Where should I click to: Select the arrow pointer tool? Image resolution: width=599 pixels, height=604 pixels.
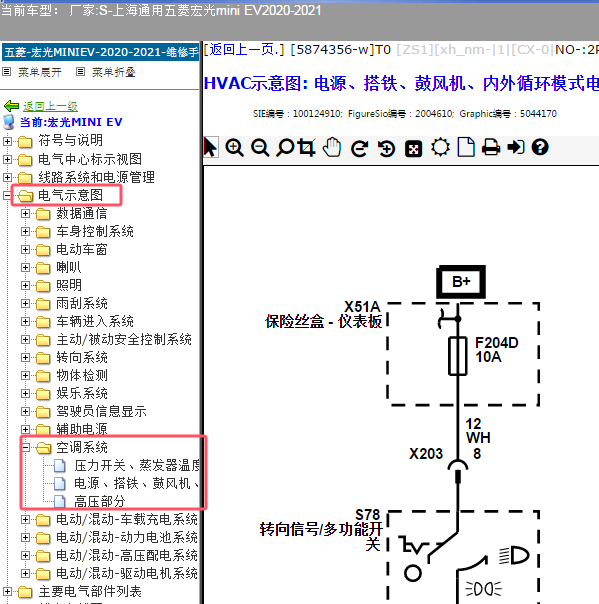pyautogui.click(x=211, y=148)
